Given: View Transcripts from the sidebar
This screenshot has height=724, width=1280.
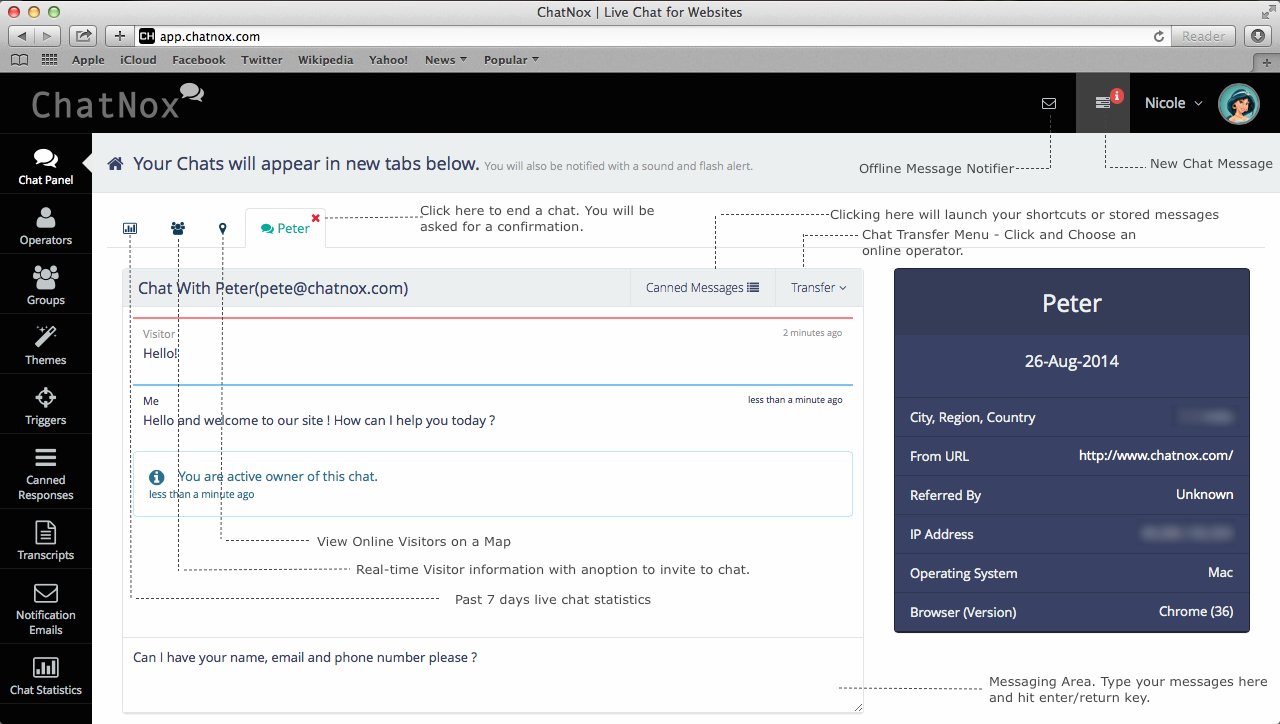Looking at the screenshot, I should (45, 540).
